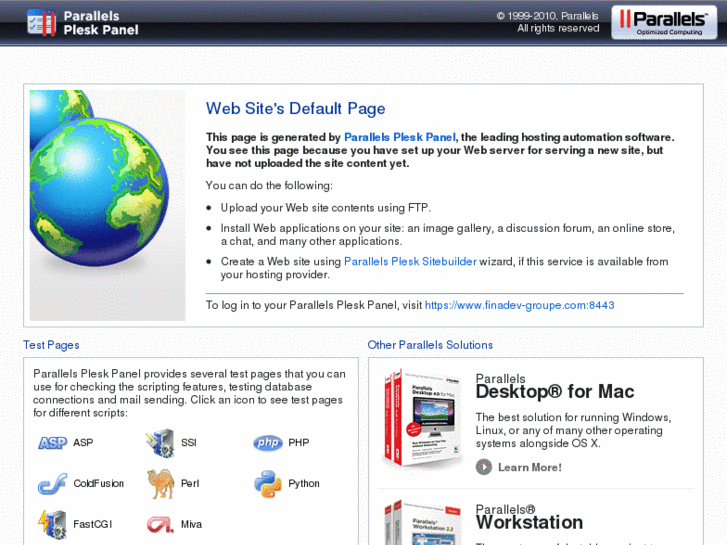Open the finadev-groupe.com:8443 login link

[x=519, y=305]
